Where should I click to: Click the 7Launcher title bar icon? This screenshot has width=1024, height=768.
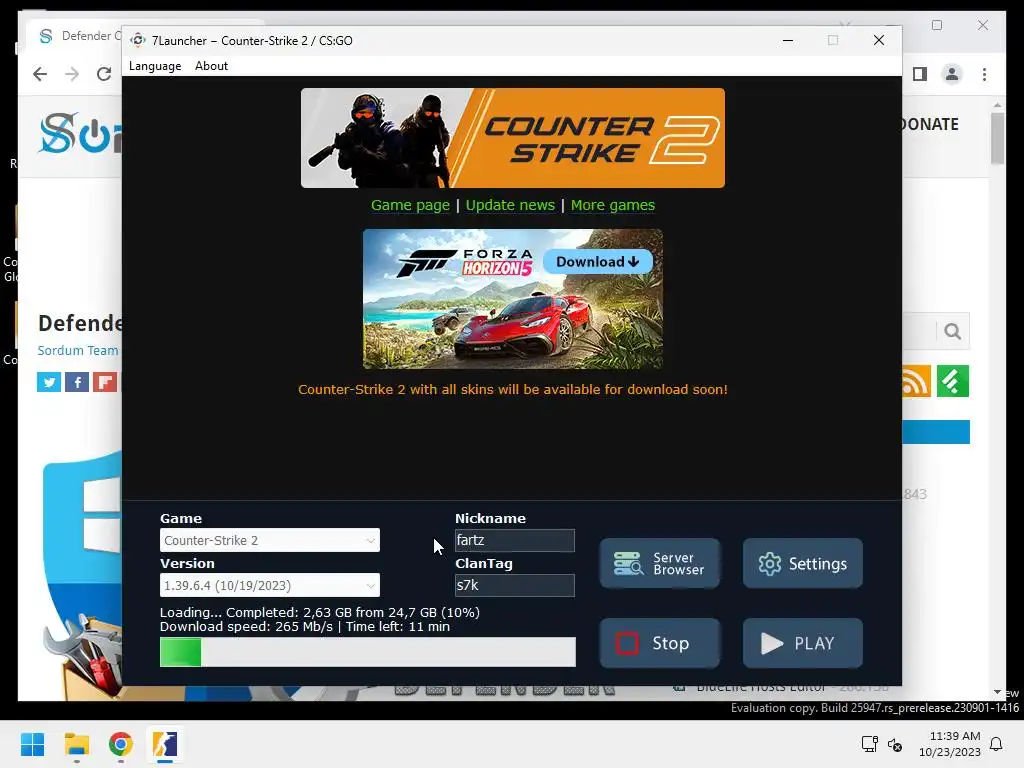point(138,40)
